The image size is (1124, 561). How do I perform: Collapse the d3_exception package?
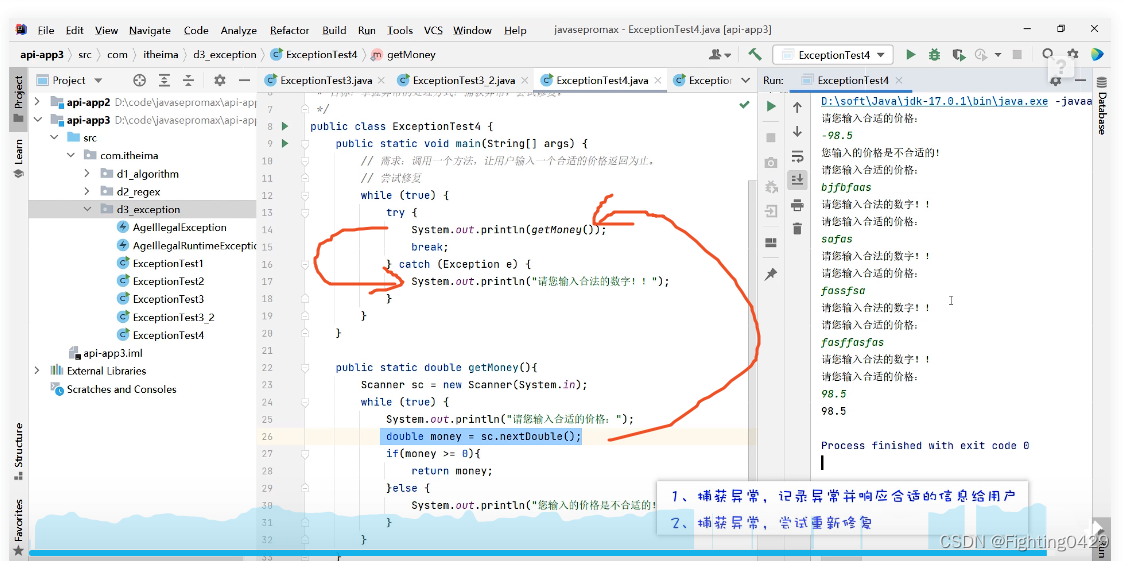[87, 209]
